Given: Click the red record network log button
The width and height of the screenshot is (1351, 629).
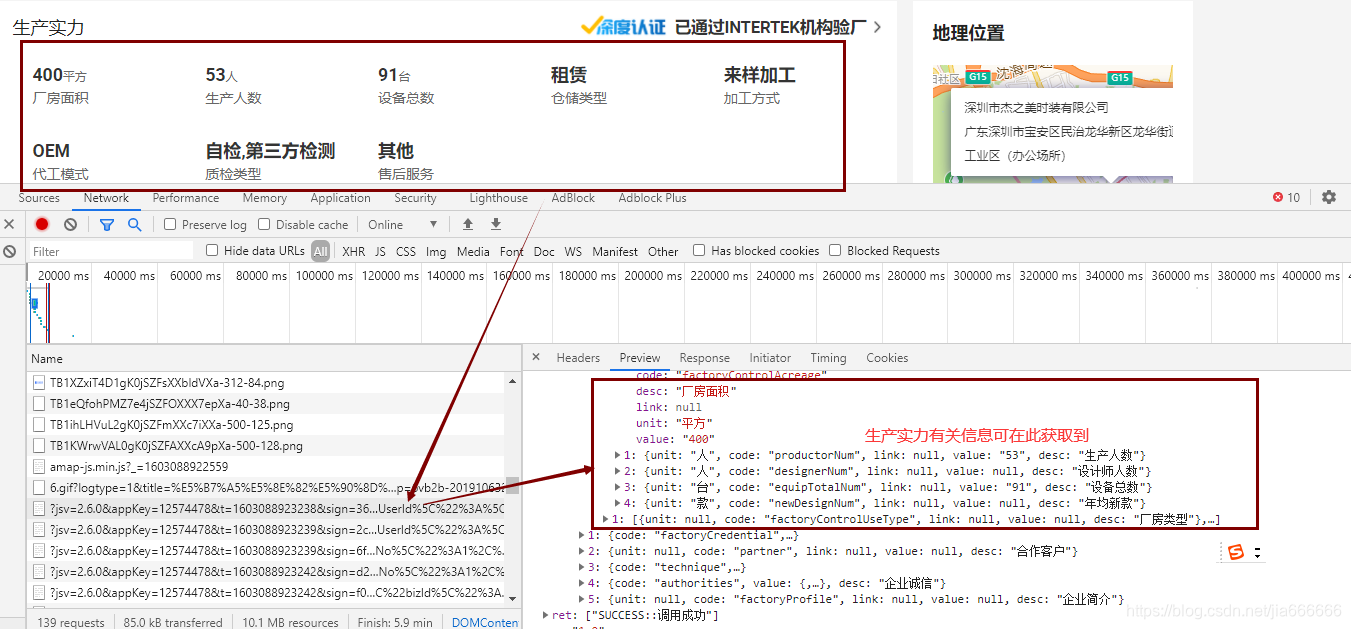Looking at the screenshot, I should pos(42,225).
